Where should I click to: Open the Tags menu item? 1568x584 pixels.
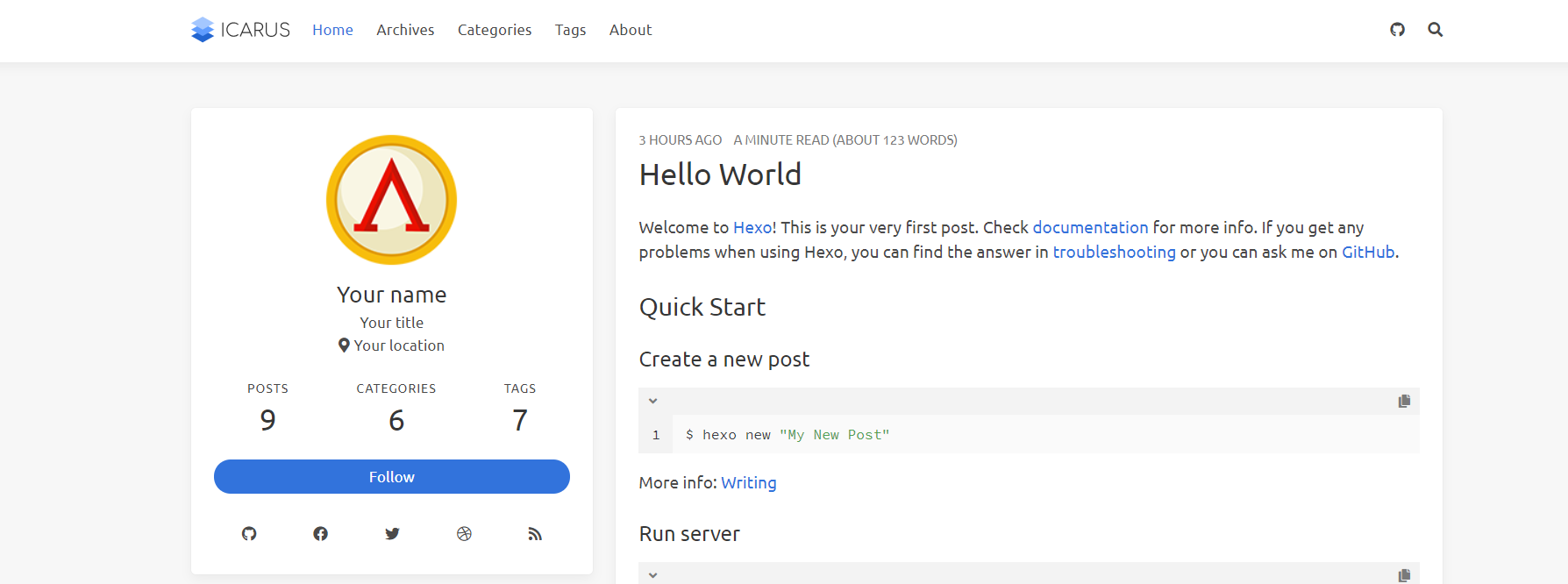[570, 30]
